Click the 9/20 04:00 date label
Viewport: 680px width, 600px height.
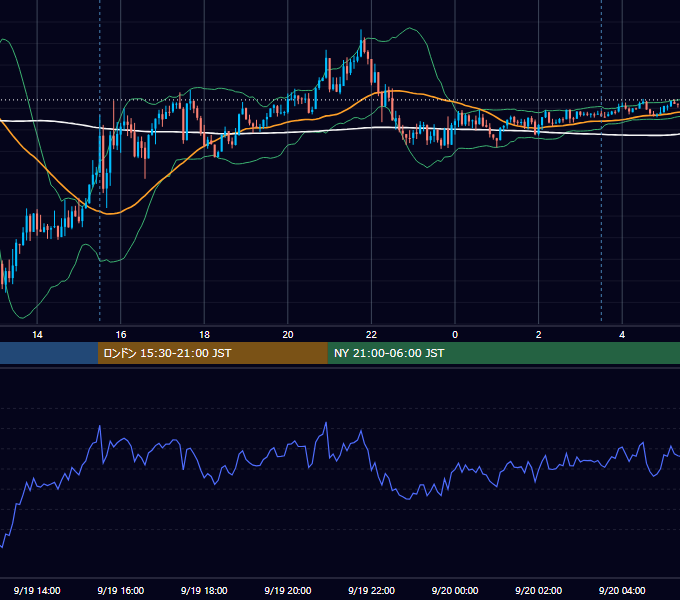click(622, 590)
